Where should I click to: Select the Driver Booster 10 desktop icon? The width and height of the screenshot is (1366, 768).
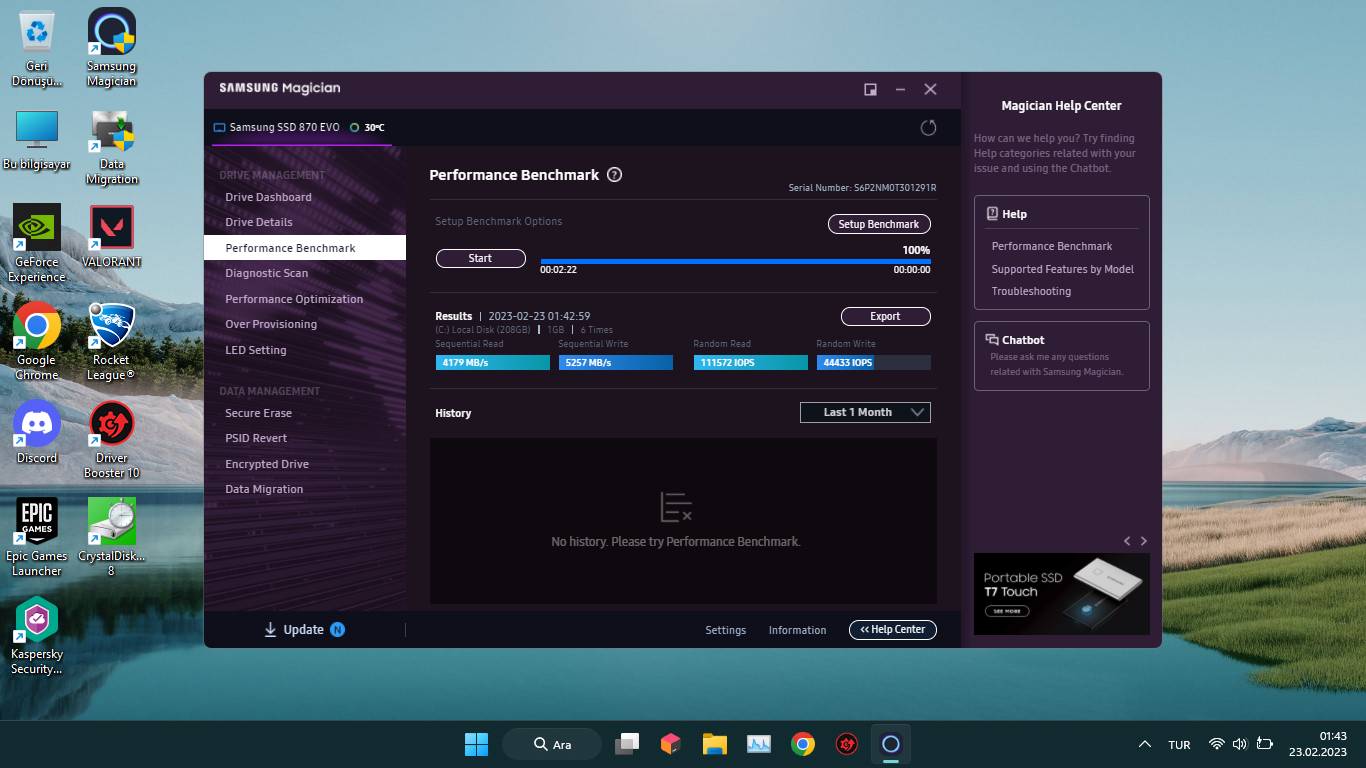[112, 440]
